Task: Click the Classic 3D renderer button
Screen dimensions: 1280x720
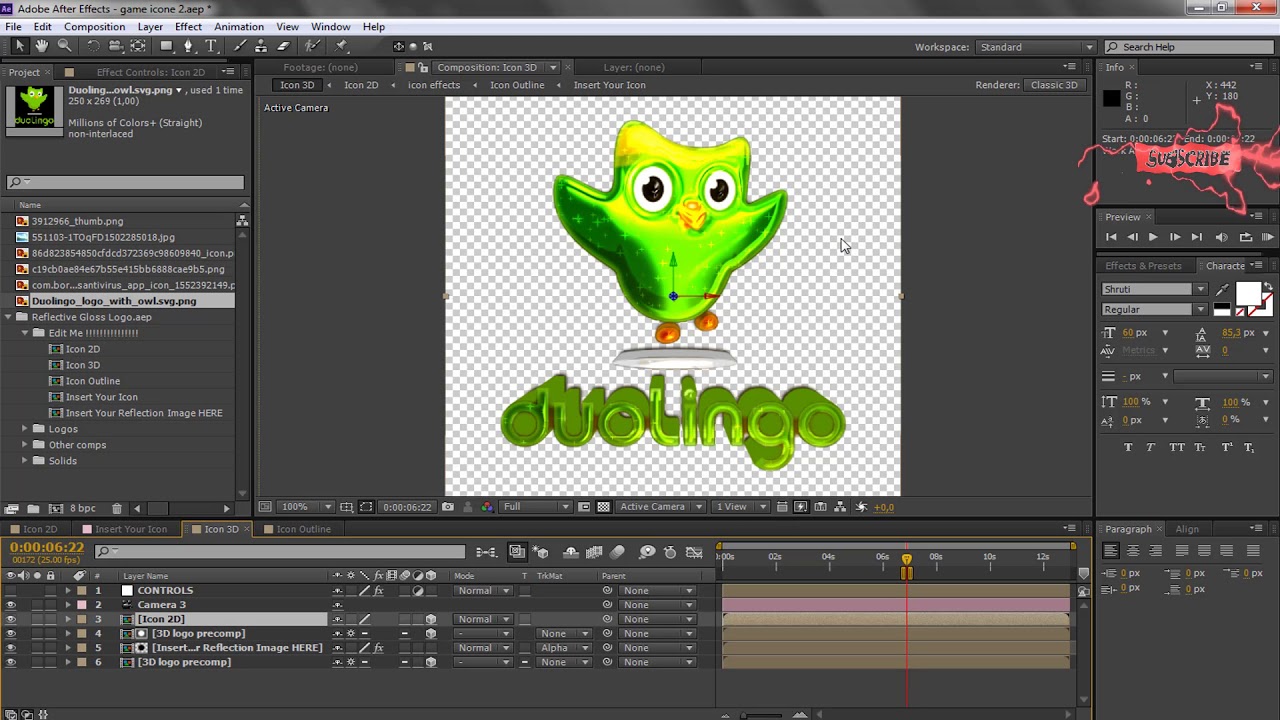Action: click(1054, 85)
